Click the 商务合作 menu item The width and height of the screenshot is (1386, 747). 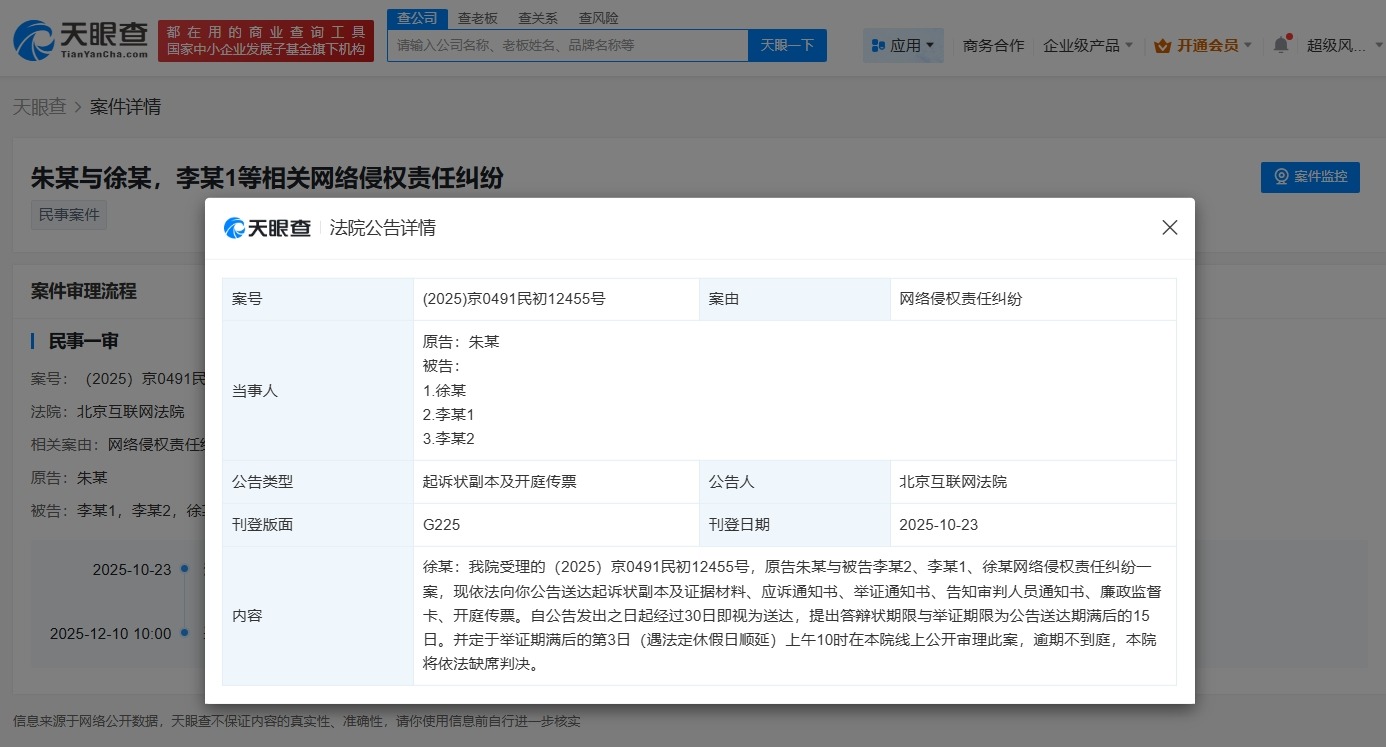pyautogui.click(x=993, y=45)
